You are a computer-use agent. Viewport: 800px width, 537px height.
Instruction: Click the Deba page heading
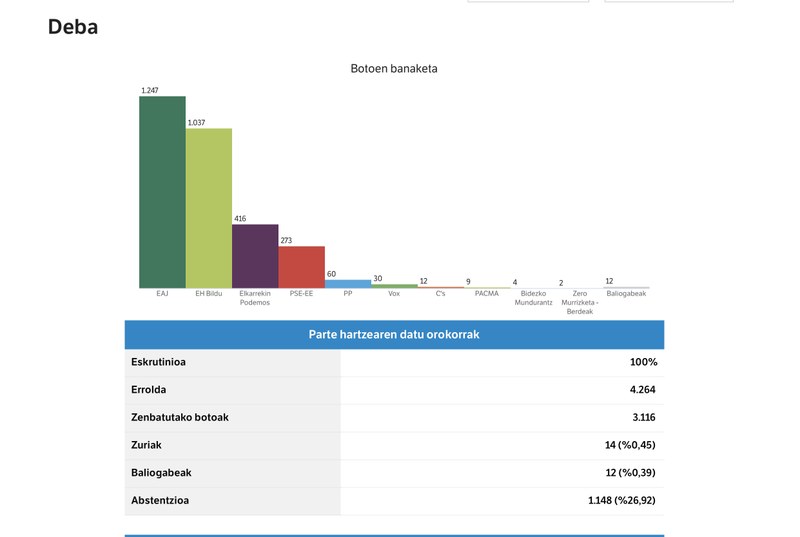point(73,27)
